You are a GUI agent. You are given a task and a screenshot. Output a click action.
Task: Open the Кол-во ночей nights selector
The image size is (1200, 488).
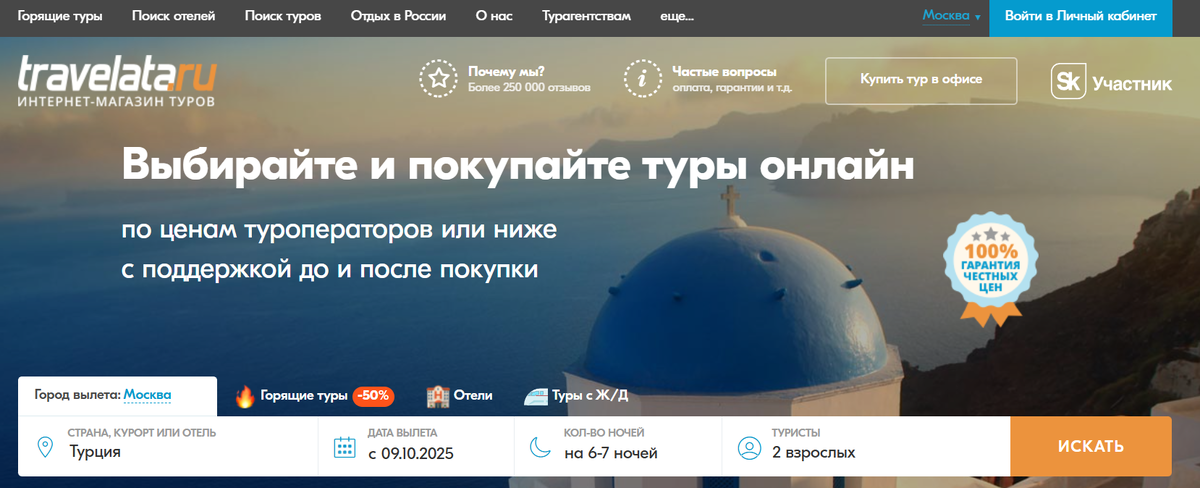point(618,446)
